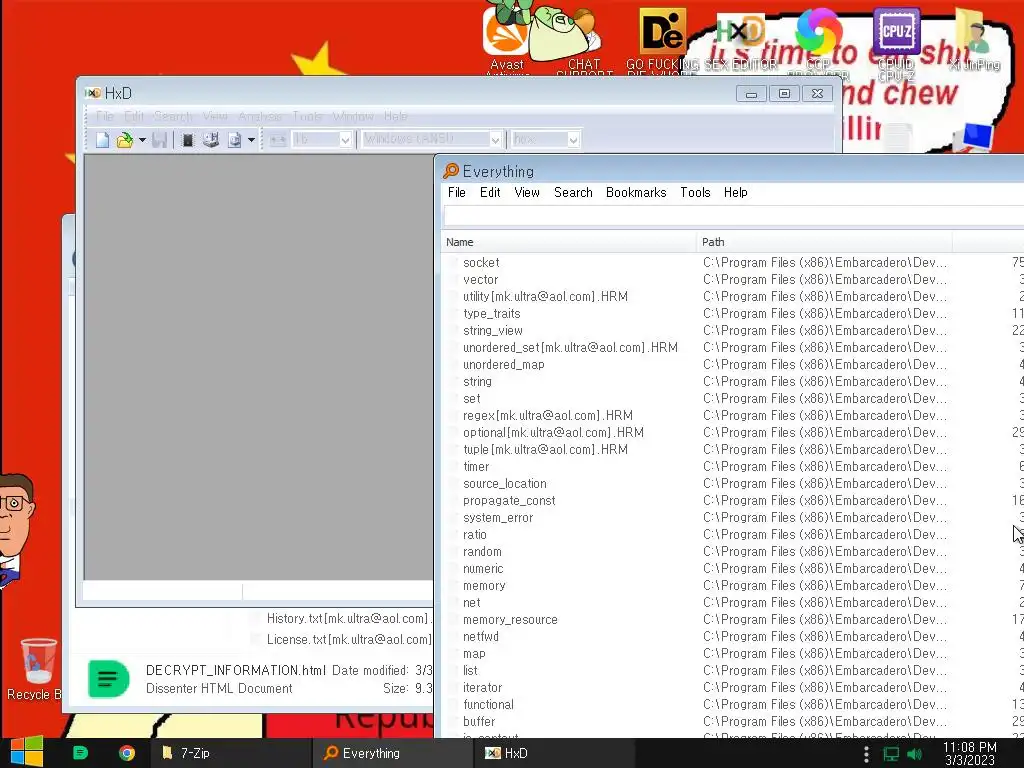Open the Windows Start button
This screenshot has width=1024, height=768.
coord(26,752)
